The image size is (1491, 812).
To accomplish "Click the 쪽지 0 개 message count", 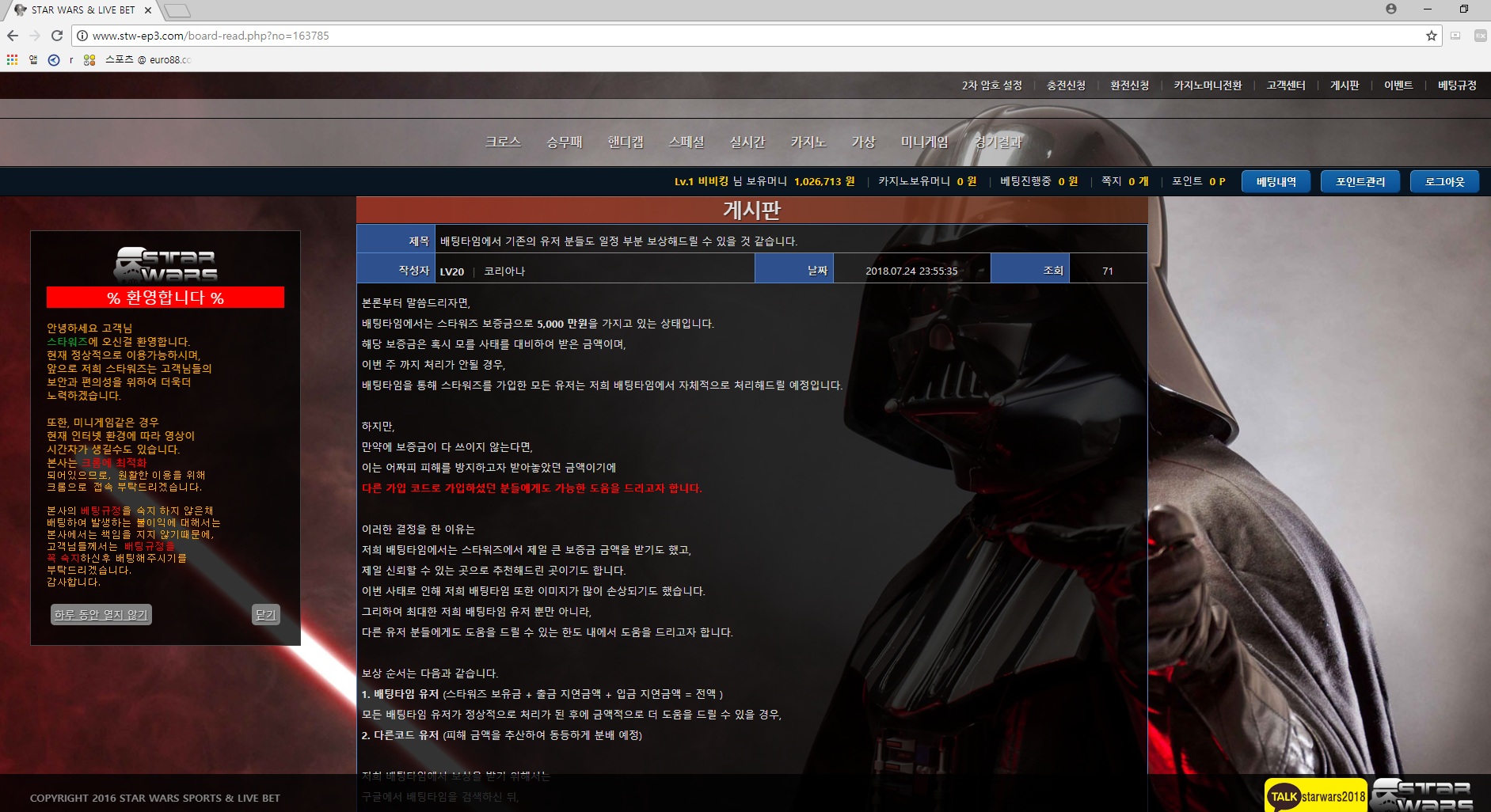I will (1125, 181).
